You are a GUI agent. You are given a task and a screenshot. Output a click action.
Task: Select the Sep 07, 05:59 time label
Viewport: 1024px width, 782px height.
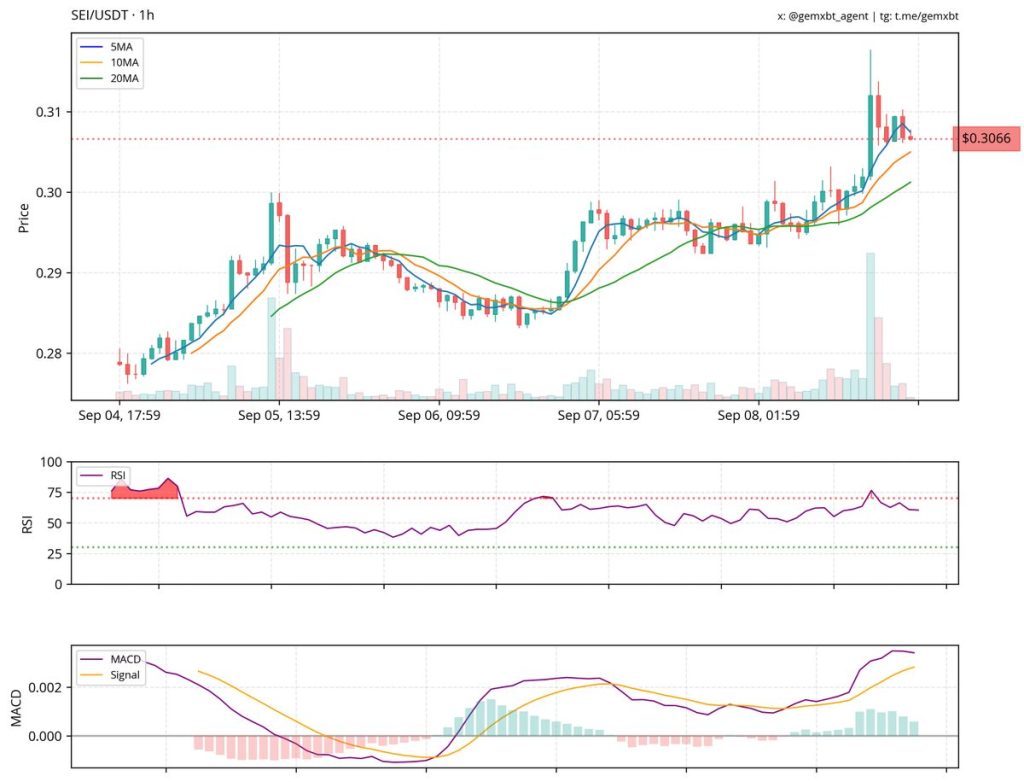[599, 414]
